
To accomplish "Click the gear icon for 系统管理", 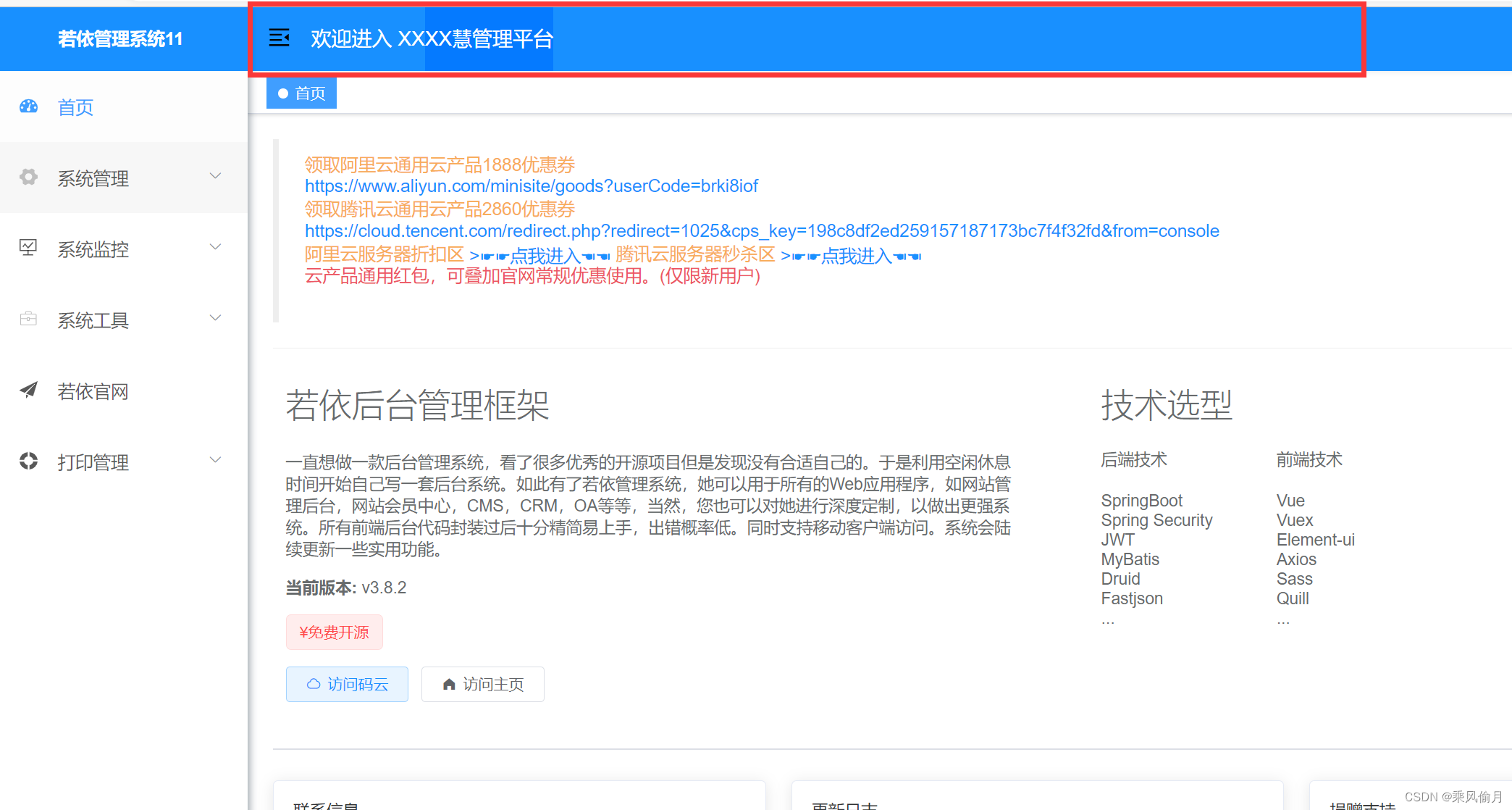I will (28, 177).
